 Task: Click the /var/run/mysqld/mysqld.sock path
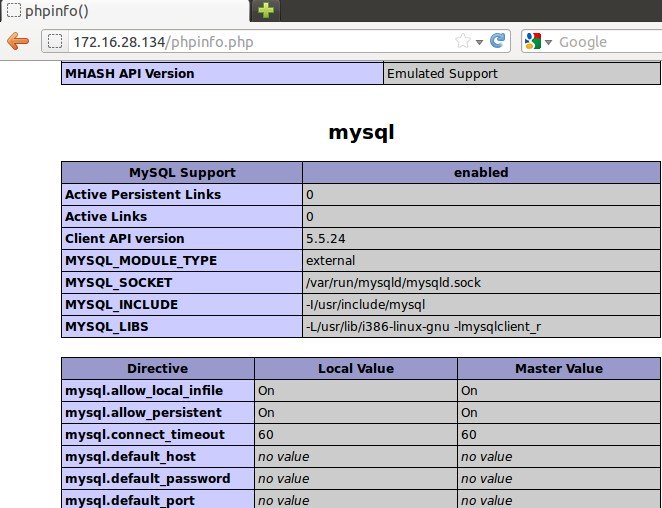click(x=393, y=283)
